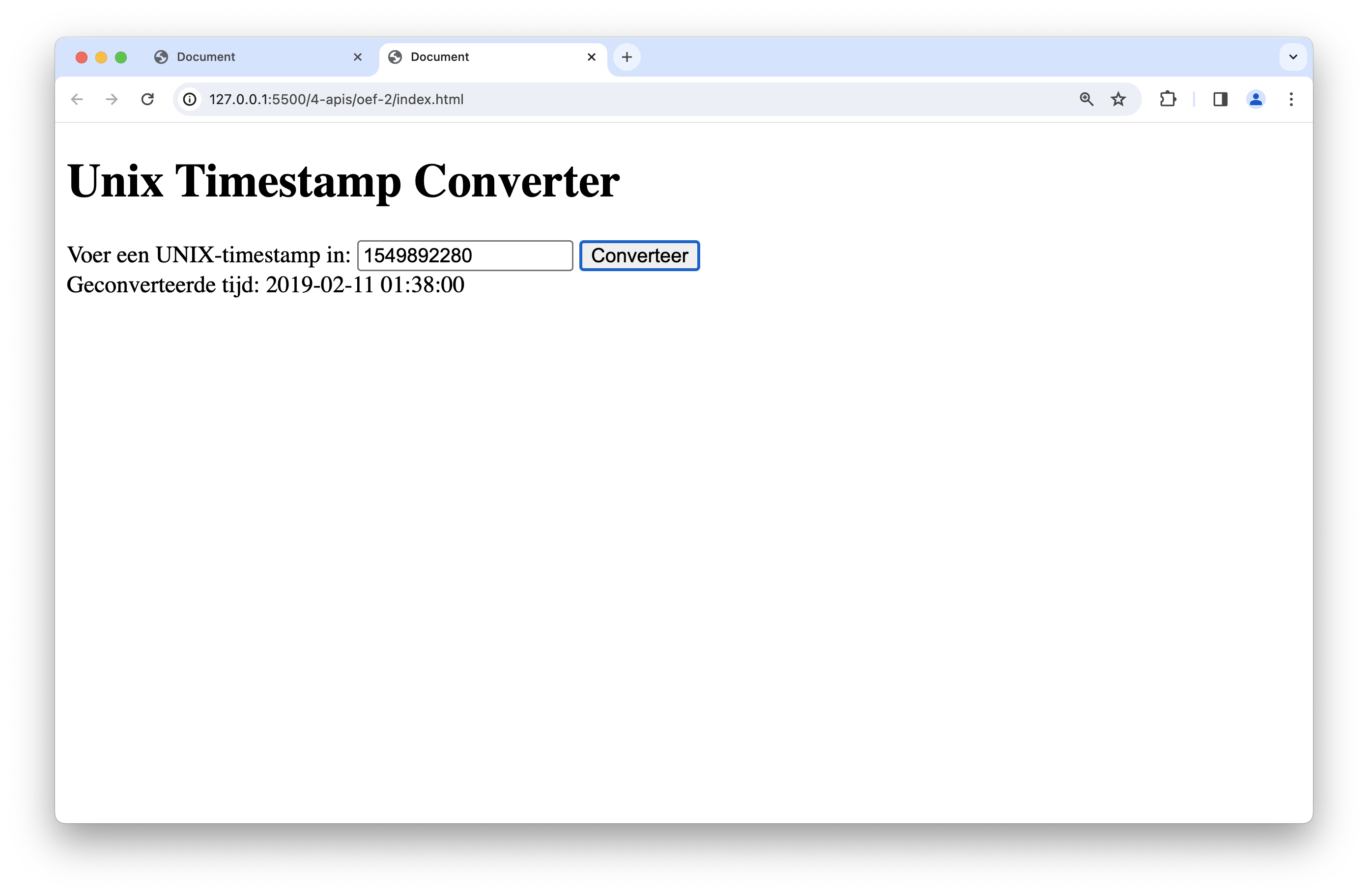Open the user profile avatar

(x=1255, y=99)
